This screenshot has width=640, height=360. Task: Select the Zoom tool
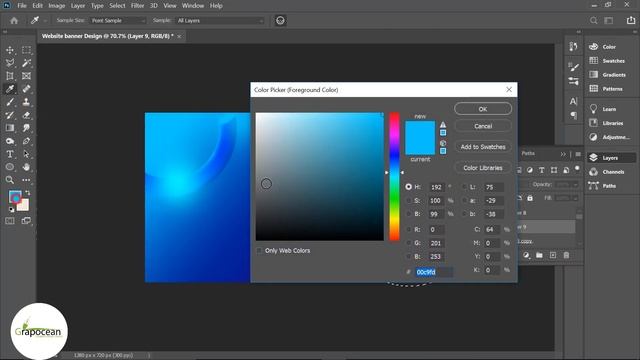coord(10,180)
